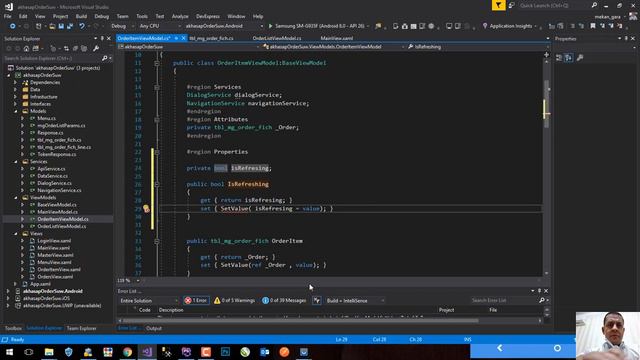640x360 pixels.
Task: Switch to the MainView.xaml editor tab
Action: click(337, 38)
